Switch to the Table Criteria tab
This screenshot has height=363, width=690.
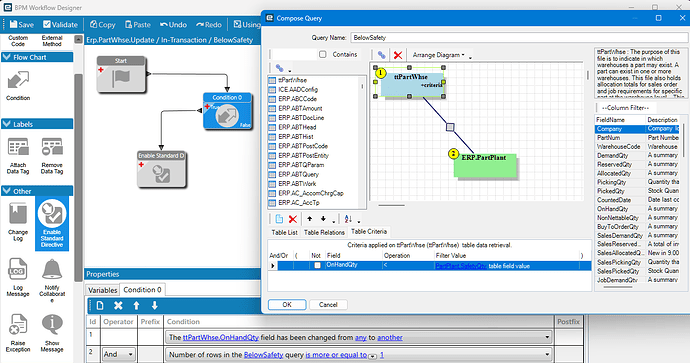coord(369,231)
